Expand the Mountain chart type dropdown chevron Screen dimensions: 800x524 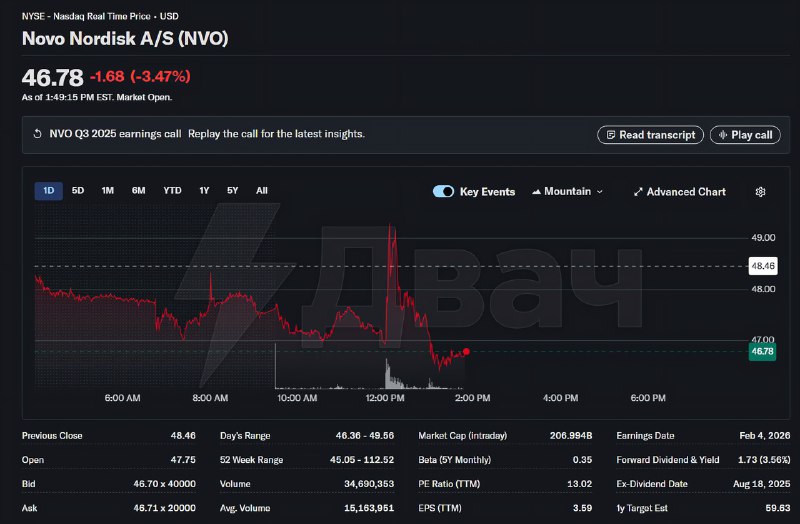click(x=600, y=192)
